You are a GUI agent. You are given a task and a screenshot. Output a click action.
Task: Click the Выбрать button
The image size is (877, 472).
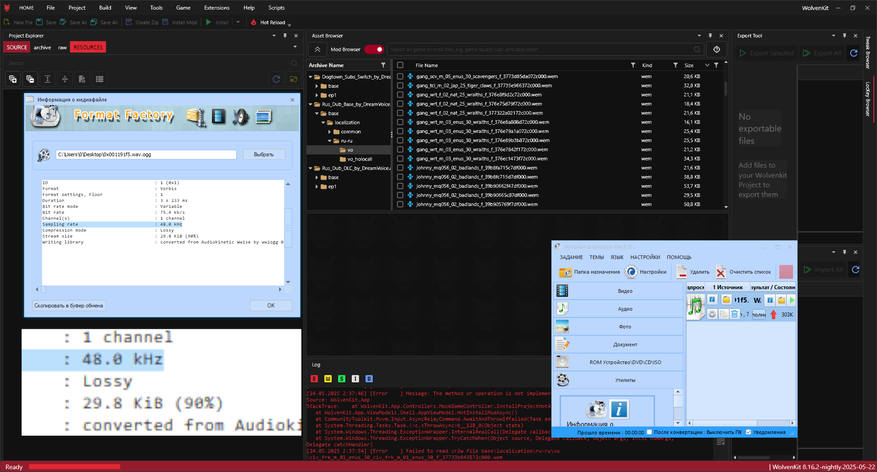tap(263, 155)
